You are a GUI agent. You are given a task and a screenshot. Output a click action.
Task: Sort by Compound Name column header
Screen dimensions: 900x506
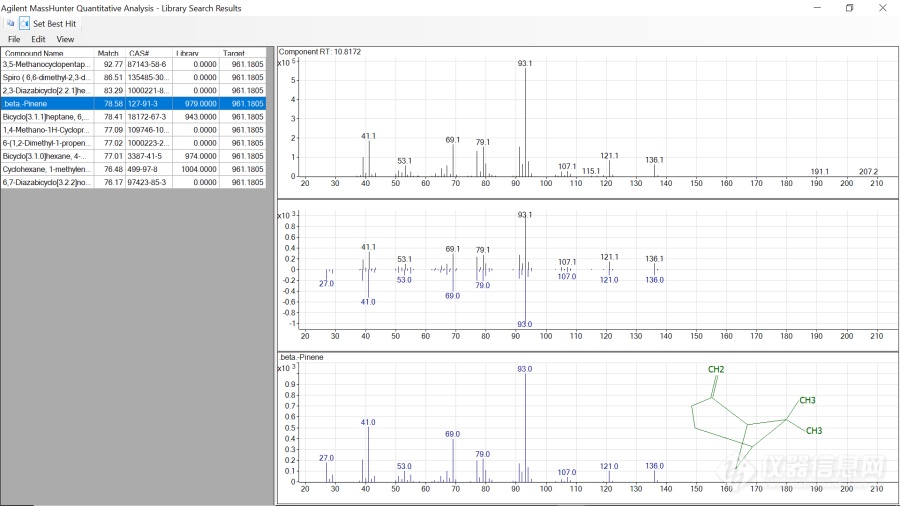47,53
